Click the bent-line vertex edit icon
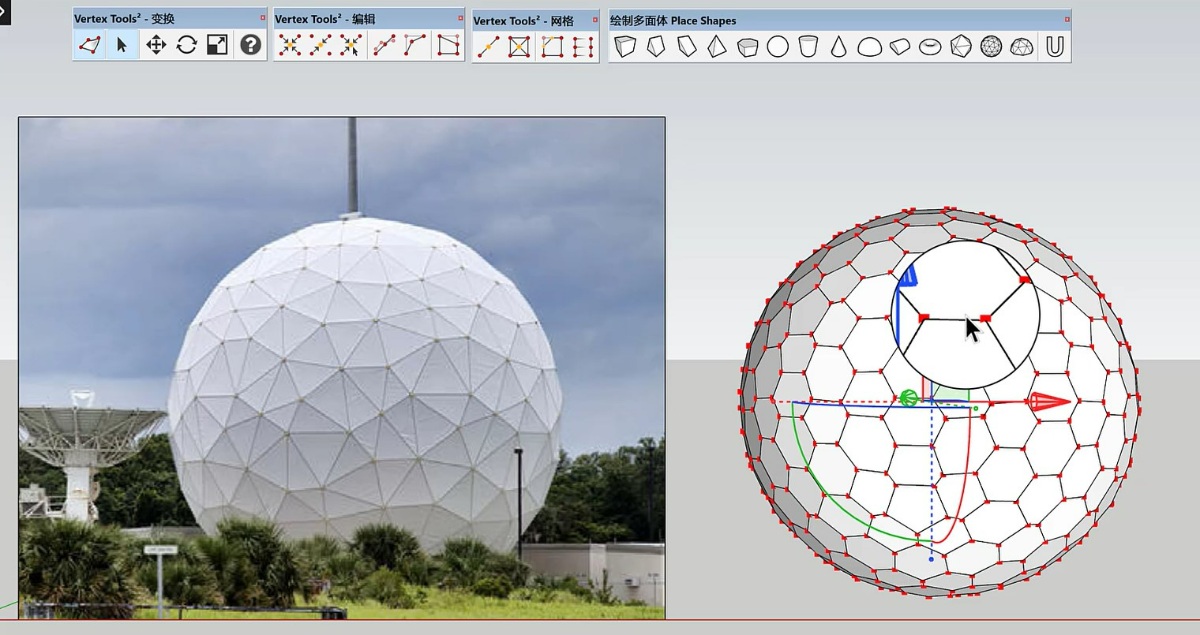Viewport: 1200px width, 635px height. point(415,45)
